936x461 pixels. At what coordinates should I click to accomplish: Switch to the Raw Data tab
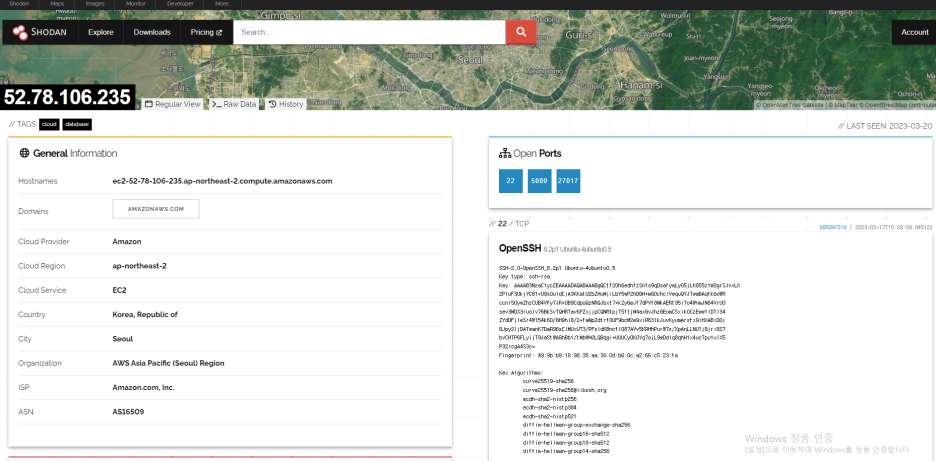tap(234, 104)
